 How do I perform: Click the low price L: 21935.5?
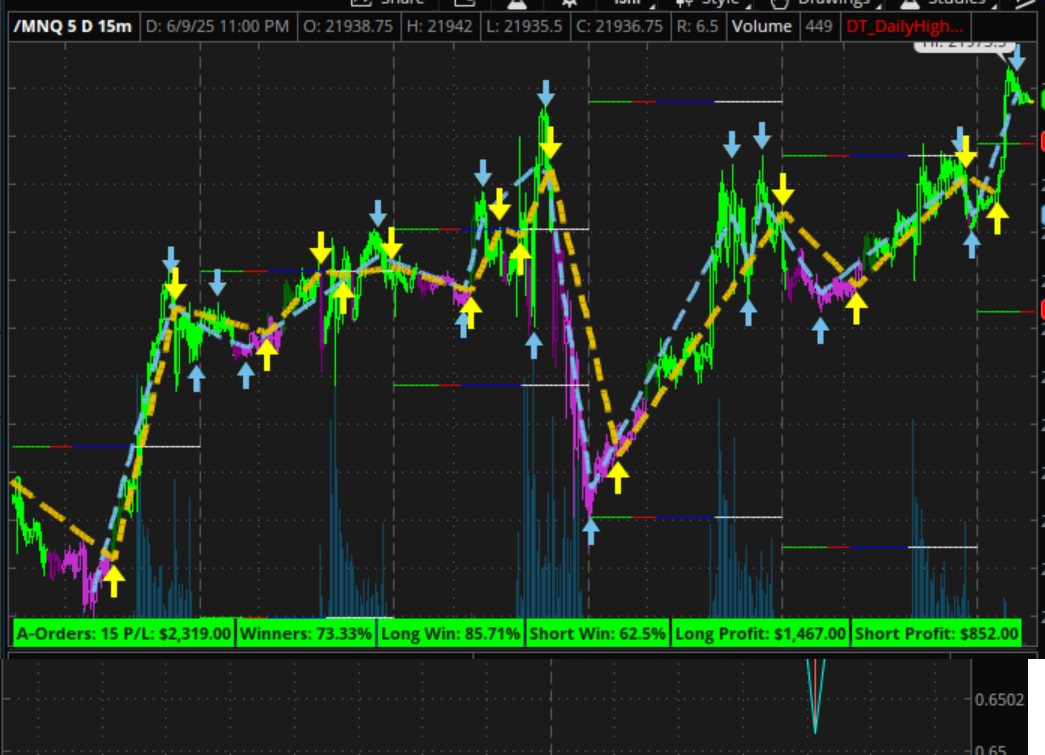(x=524, y=27)
